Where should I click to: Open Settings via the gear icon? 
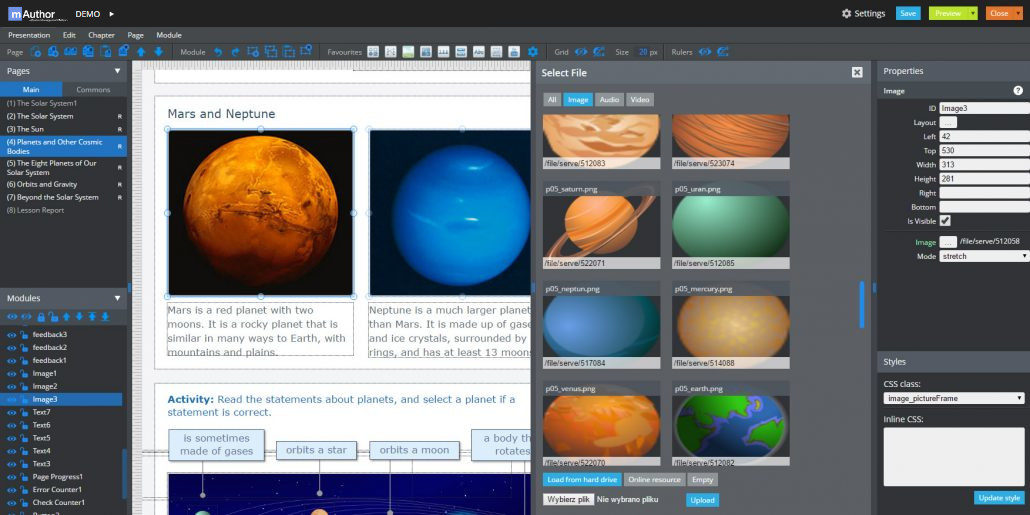[x=847, y=13]
